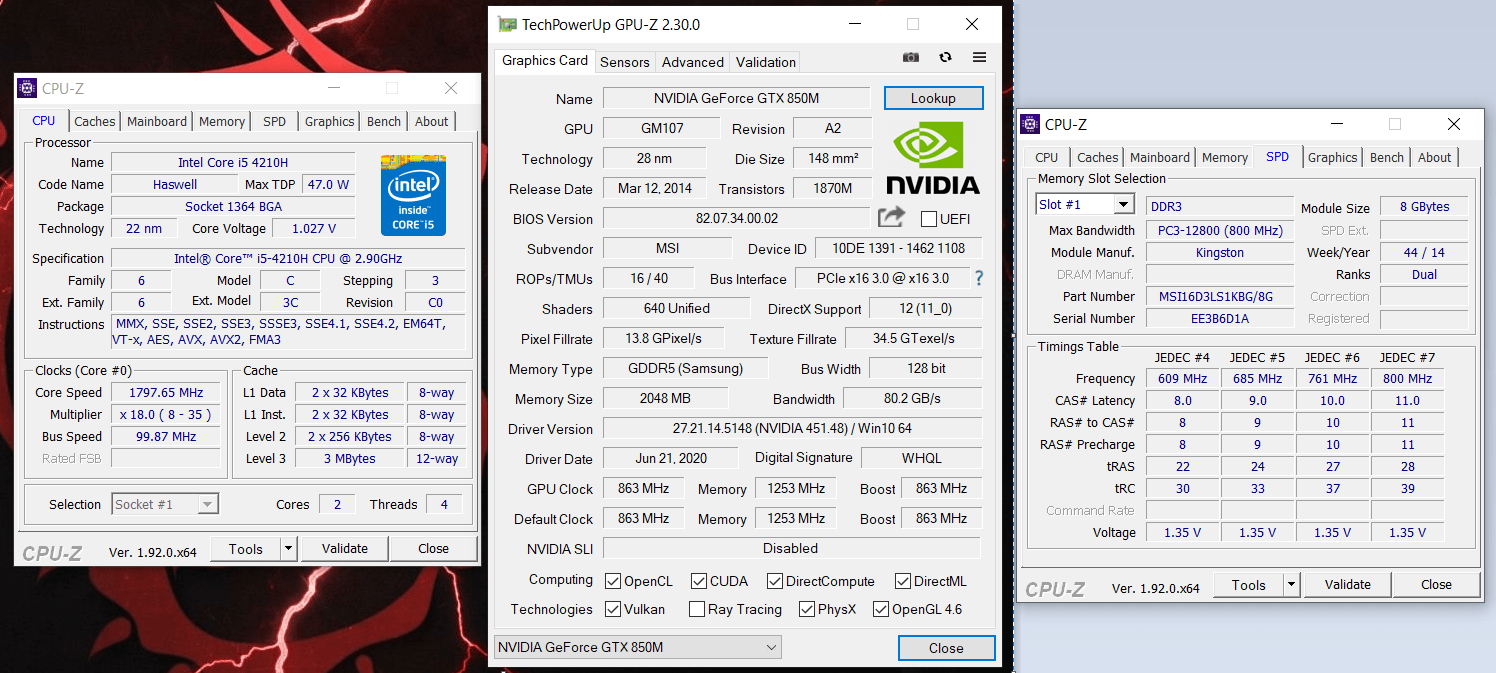Toggle PhysX checkbox

[807, 609]
